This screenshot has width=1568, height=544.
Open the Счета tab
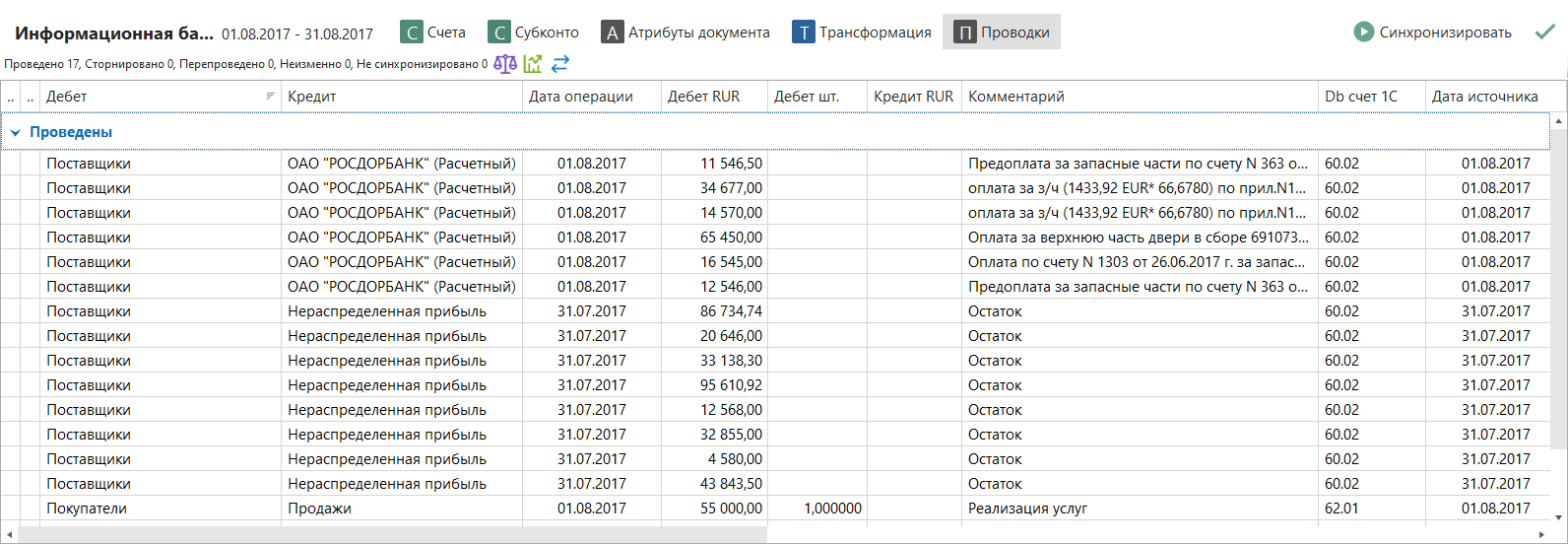pyautogui.click(x=433, y=33)
